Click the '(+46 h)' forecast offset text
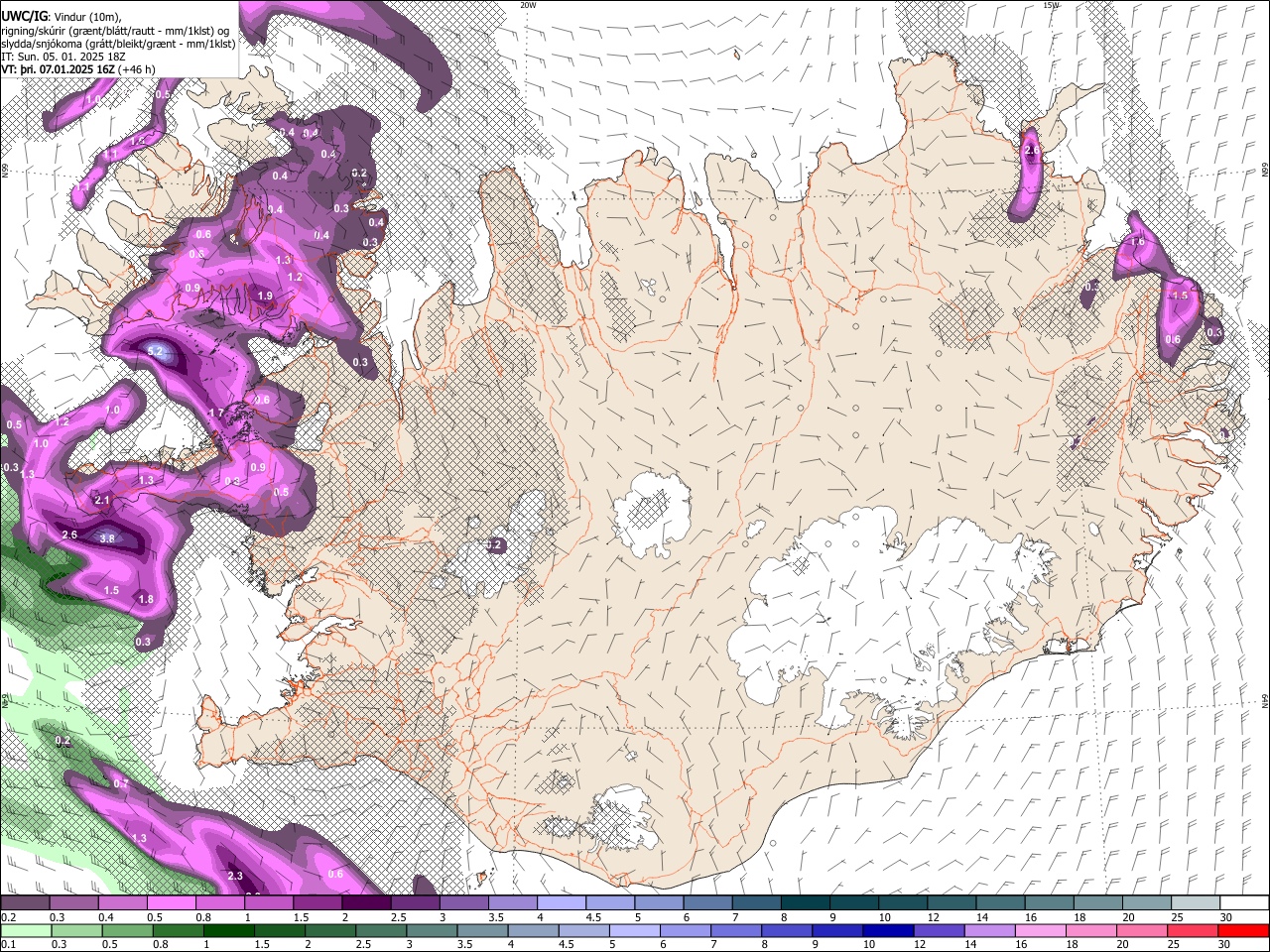This screenshot has height=952, width=1270. (136, 69)
